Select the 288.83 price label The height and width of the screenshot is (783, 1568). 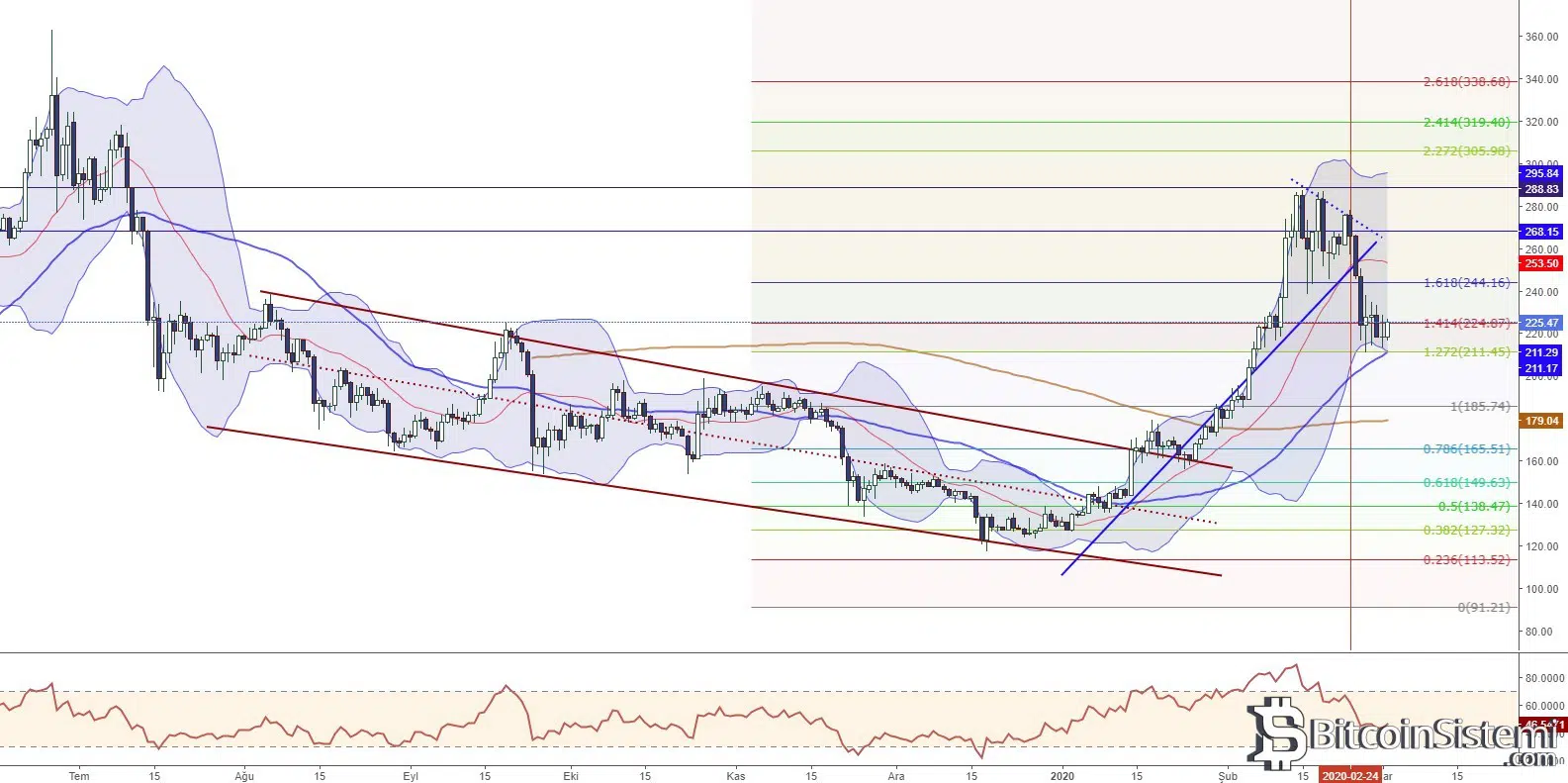click(1540, 189)
